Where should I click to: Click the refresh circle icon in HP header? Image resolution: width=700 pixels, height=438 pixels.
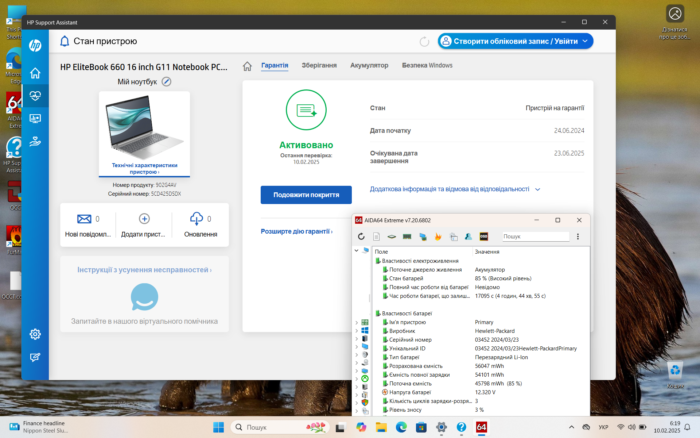click(424, 42)
